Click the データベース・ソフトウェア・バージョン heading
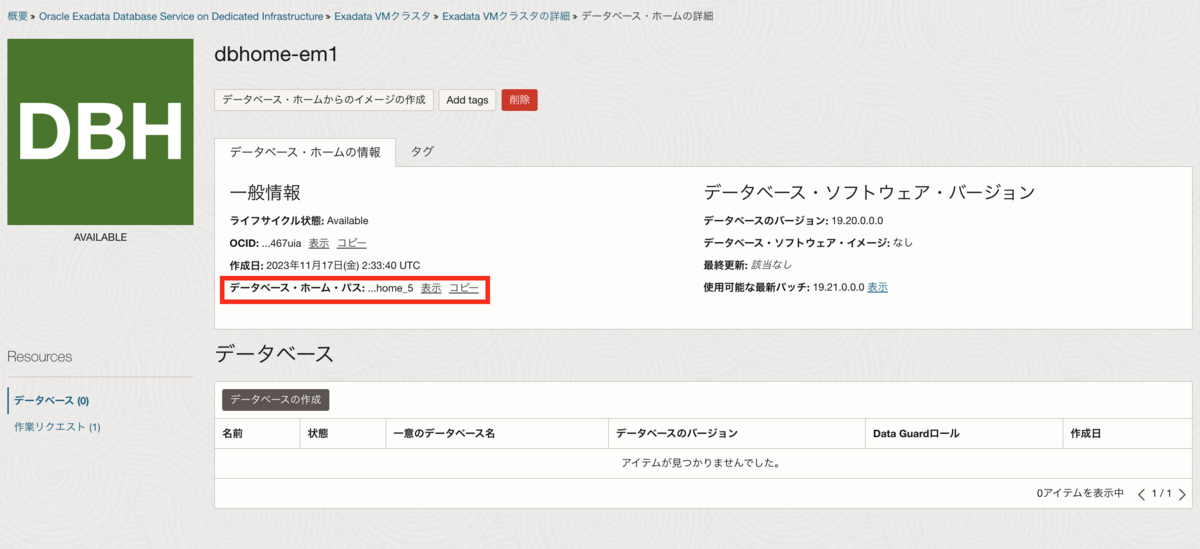 tap(869, 192)
